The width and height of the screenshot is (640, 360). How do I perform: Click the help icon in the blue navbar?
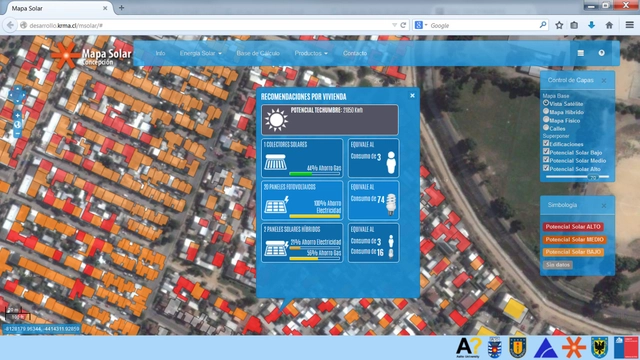coord(601,53)
